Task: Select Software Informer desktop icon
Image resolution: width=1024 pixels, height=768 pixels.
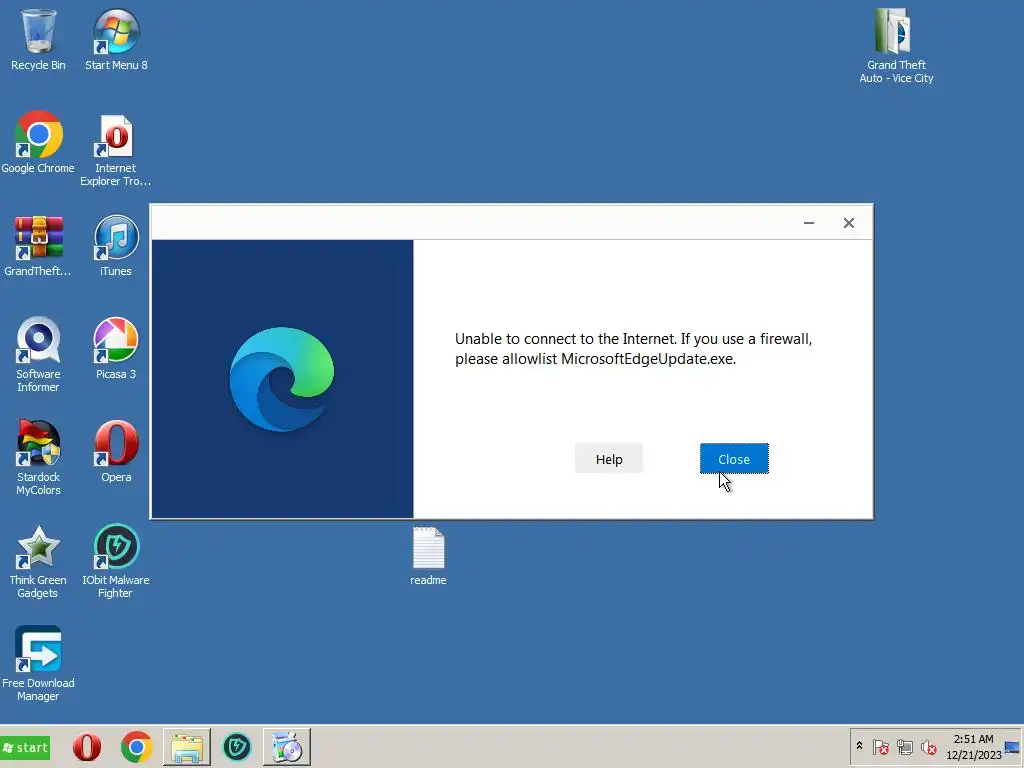Action: 38,355
